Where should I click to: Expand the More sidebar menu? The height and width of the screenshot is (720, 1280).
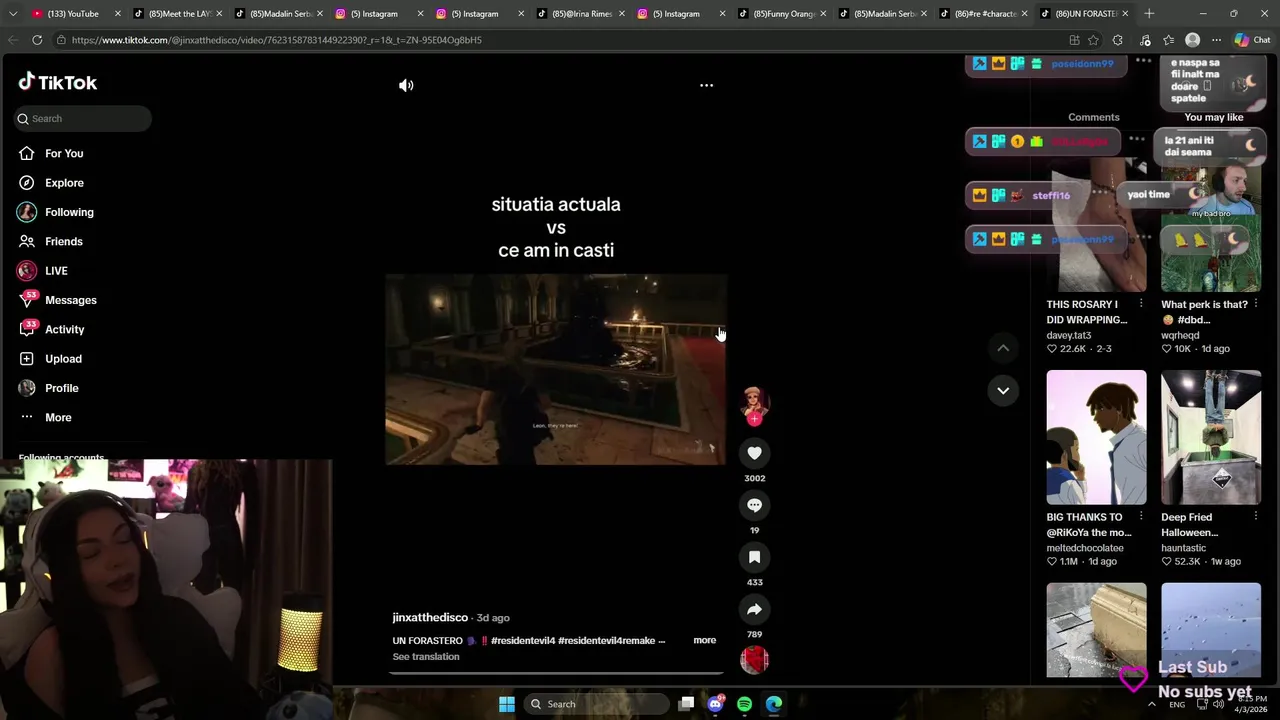(x=58, y=417)
